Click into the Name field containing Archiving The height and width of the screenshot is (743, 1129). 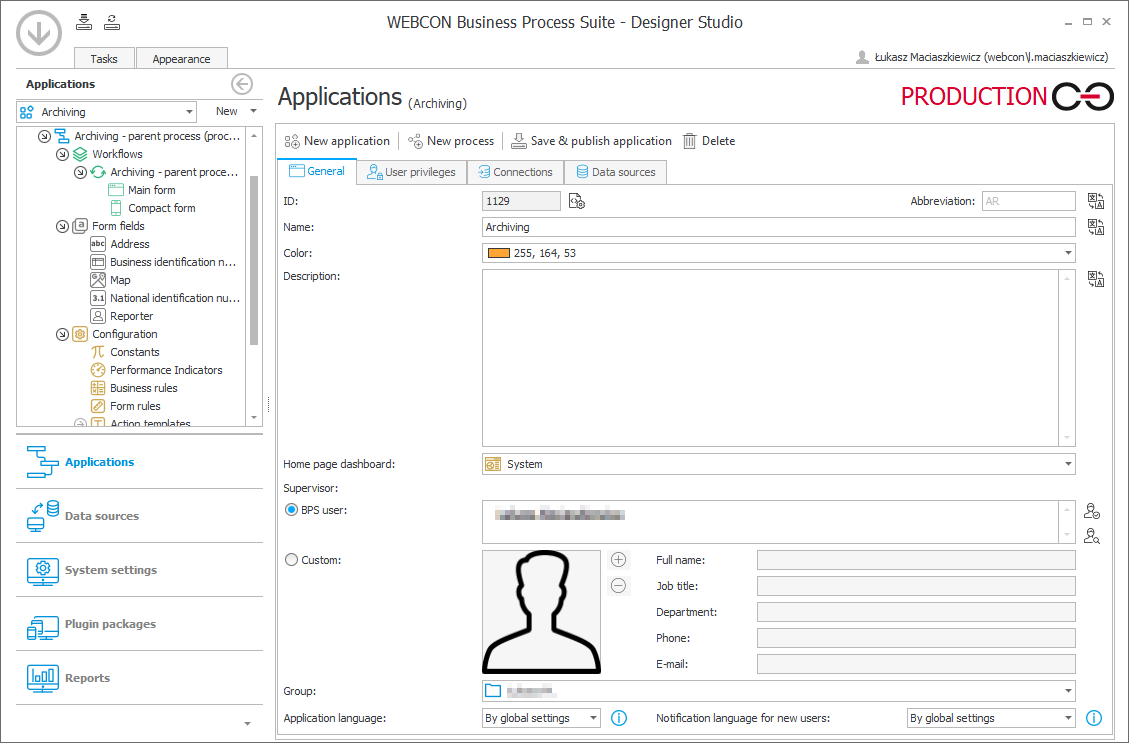(778, 228)
